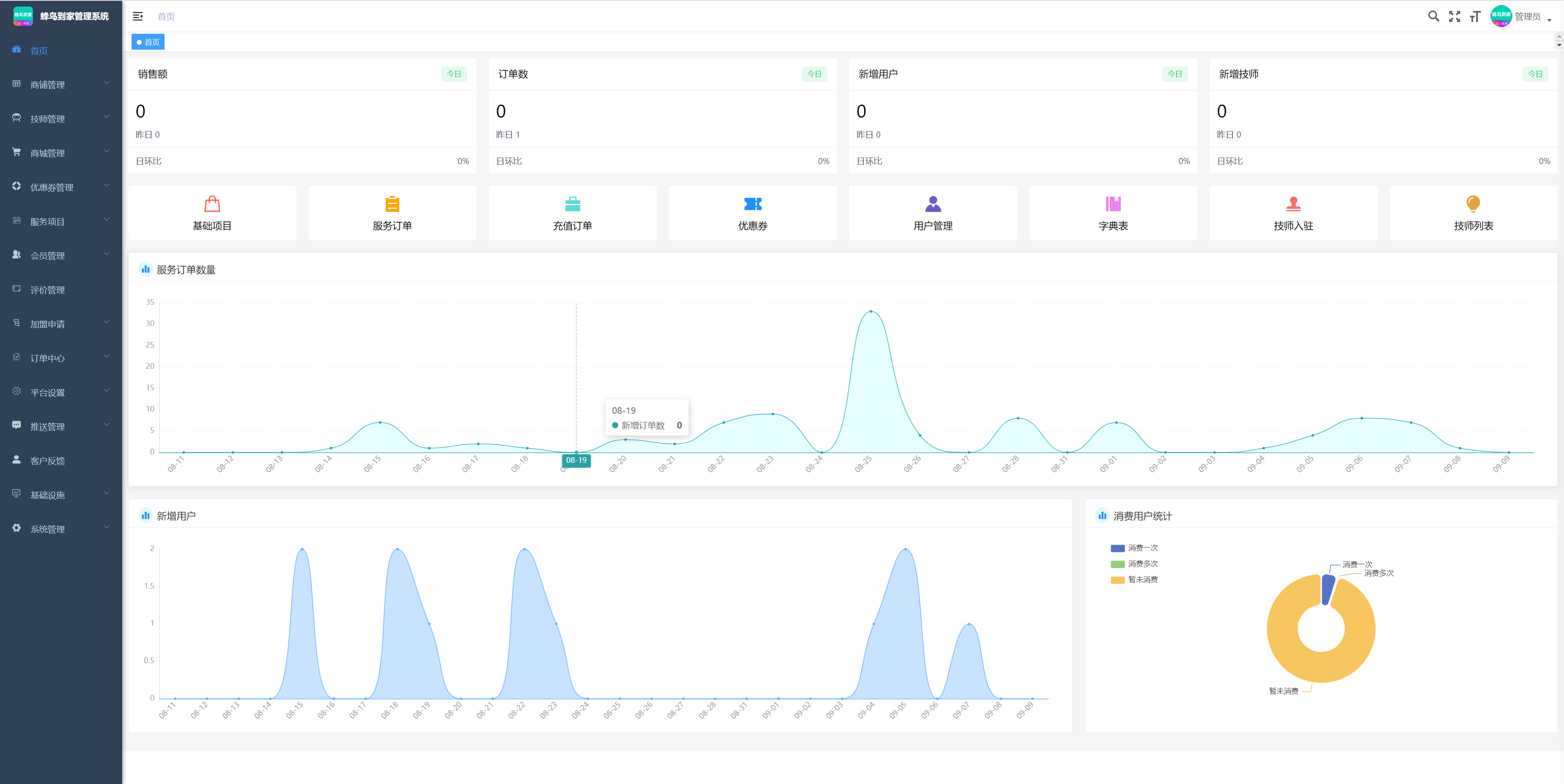Expand the 服务项目 menu chevron
Screen dimensions: 1564x784
click(x=107, y=220)
